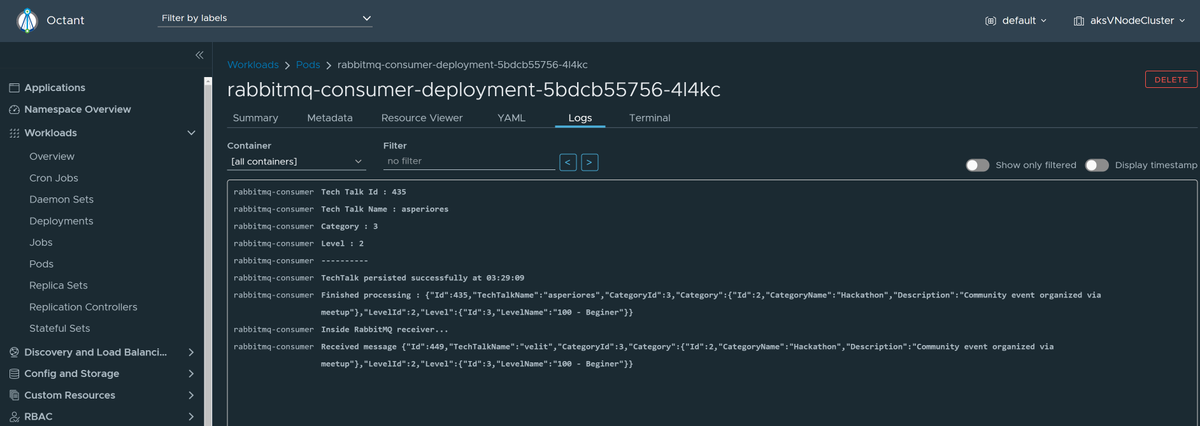Click 'Inside RabbitMQ receiver...' log line
This screenshot has width=1200, height=426.
385,329
